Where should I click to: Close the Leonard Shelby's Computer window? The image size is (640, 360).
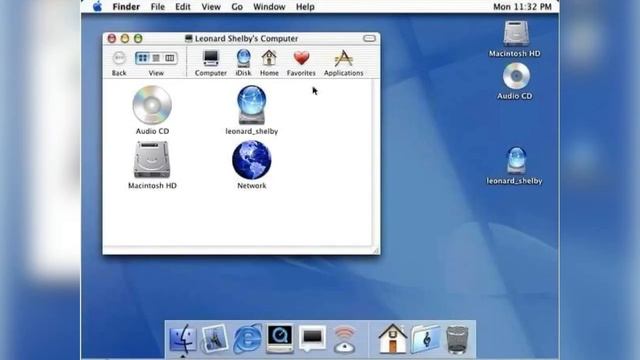coord(111,38)
